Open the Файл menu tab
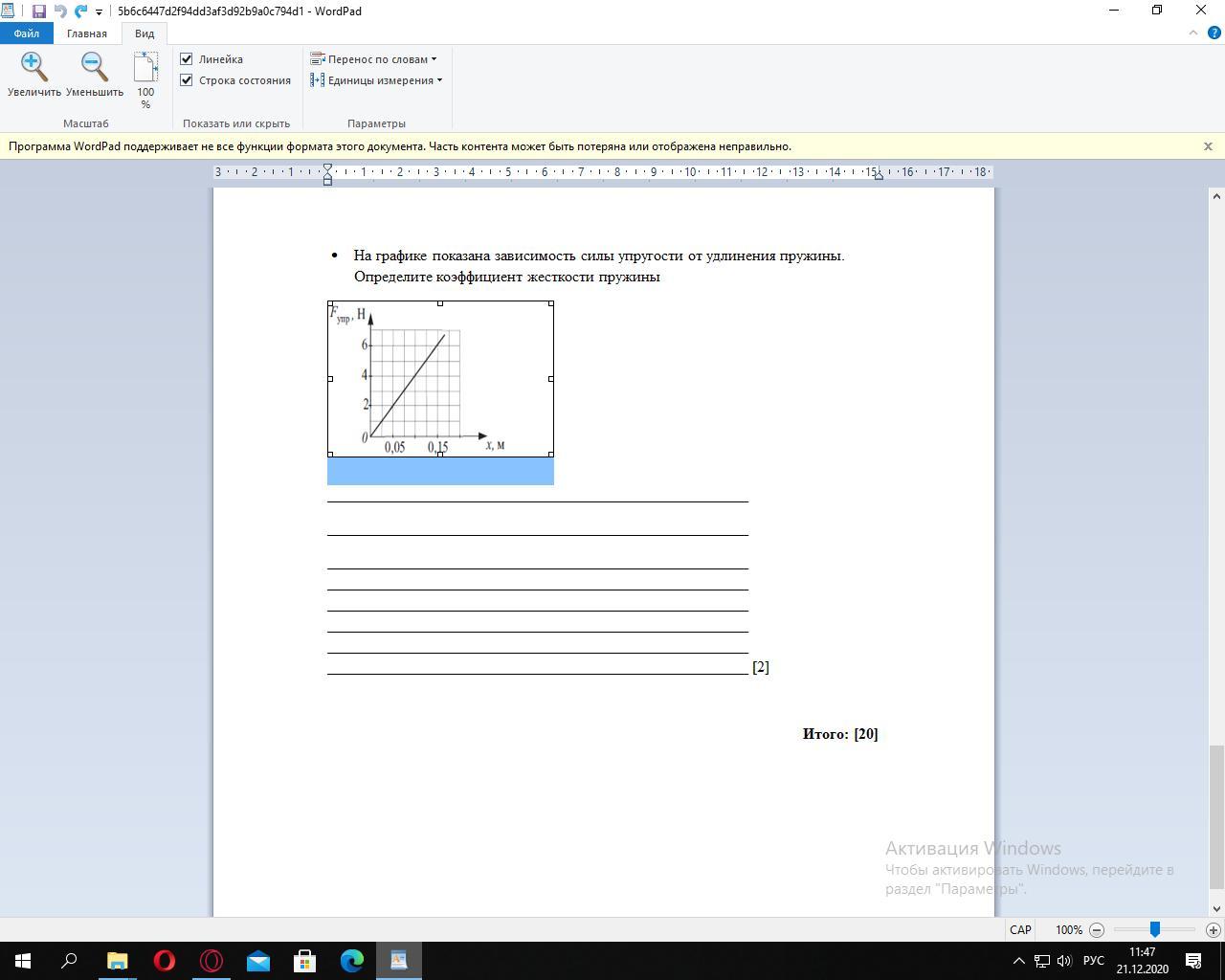1225x980 pixels. (x=27, y=33)
